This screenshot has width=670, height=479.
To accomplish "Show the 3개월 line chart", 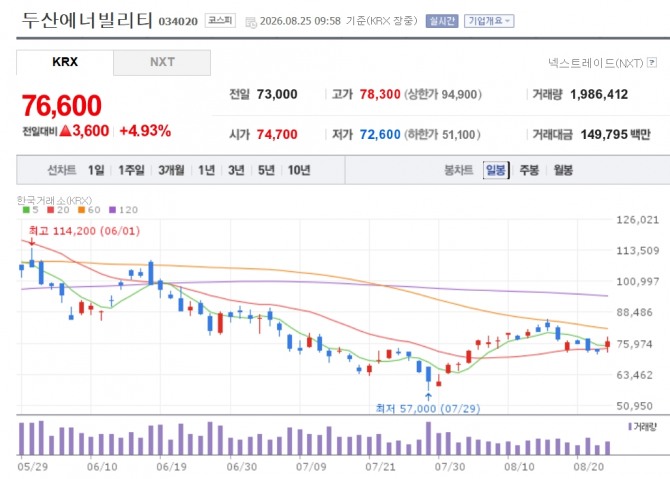I will coord(171,170).
